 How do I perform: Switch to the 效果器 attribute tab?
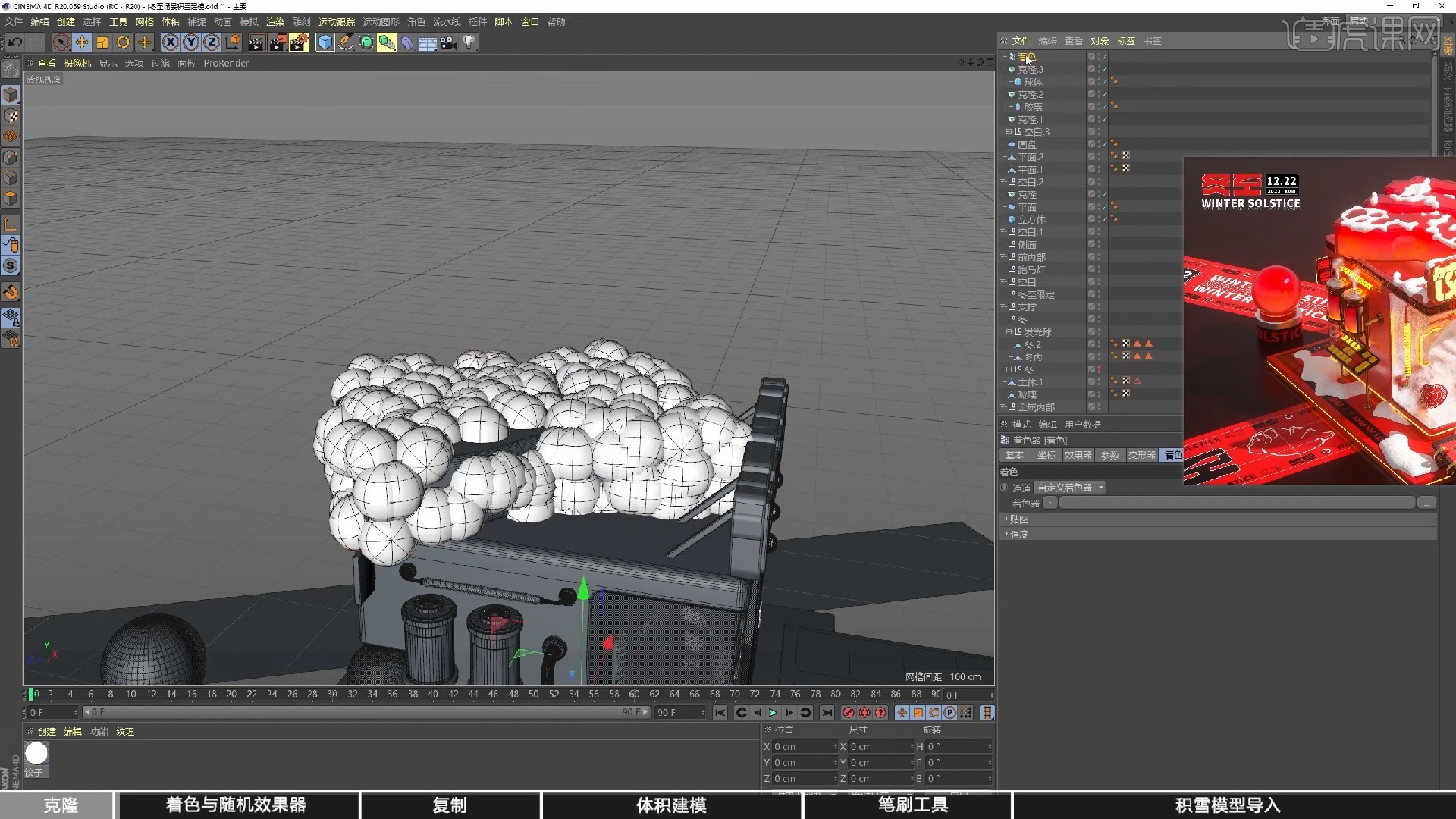click(1078, 455)
